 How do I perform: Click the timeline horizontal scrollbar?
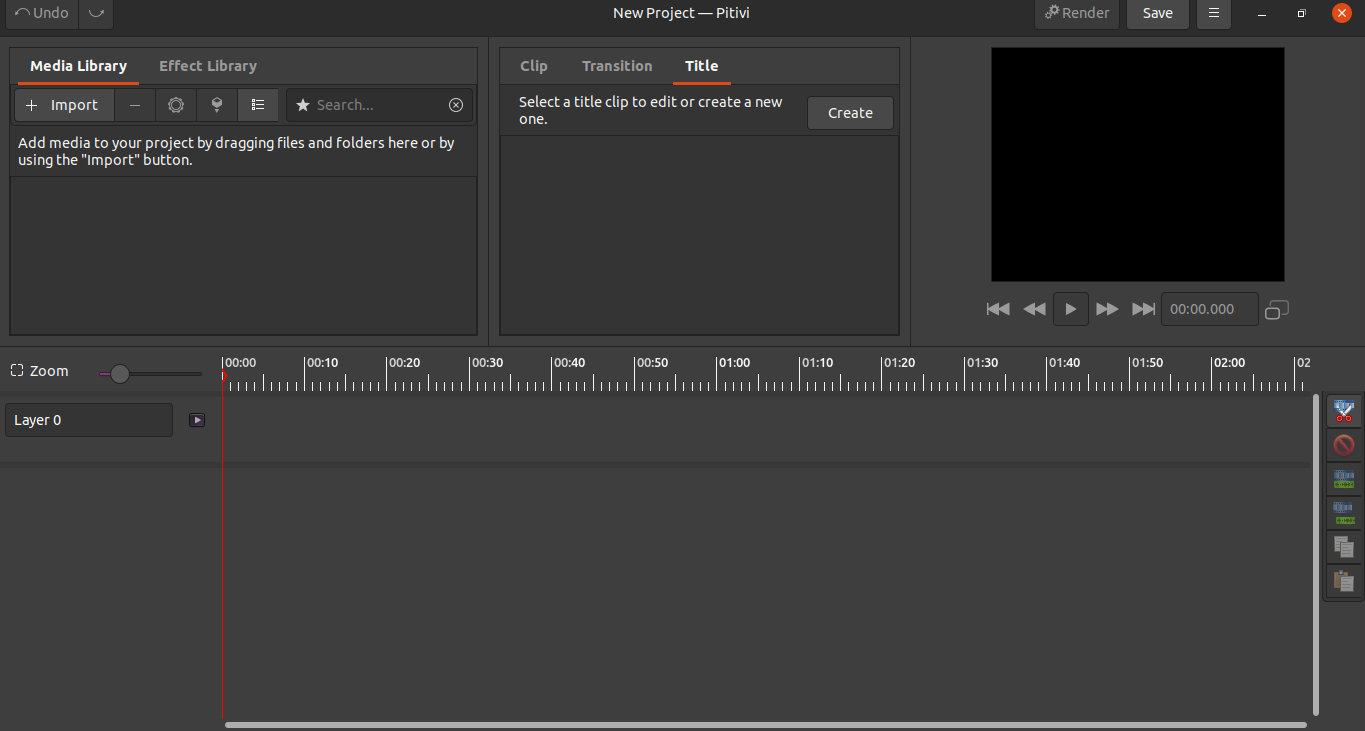pyautogui.click(x=765, y=725)
